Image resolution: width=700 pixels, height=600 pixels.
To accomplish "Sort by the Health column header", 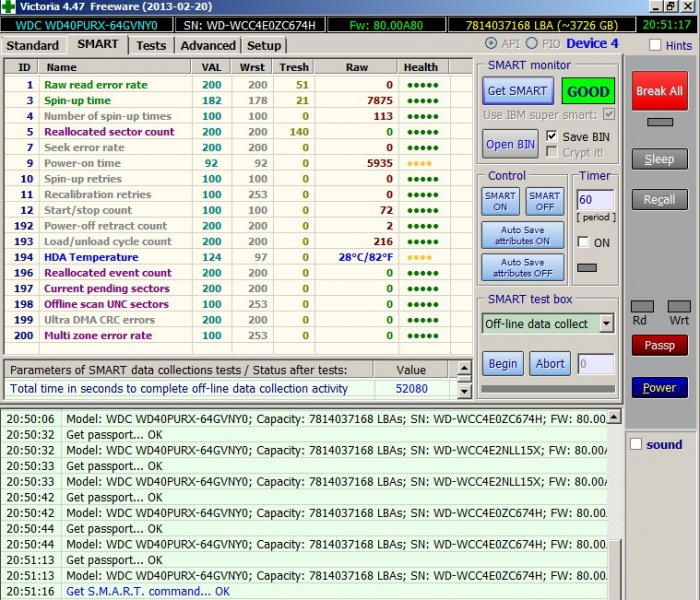I will [x=421, y=67].
